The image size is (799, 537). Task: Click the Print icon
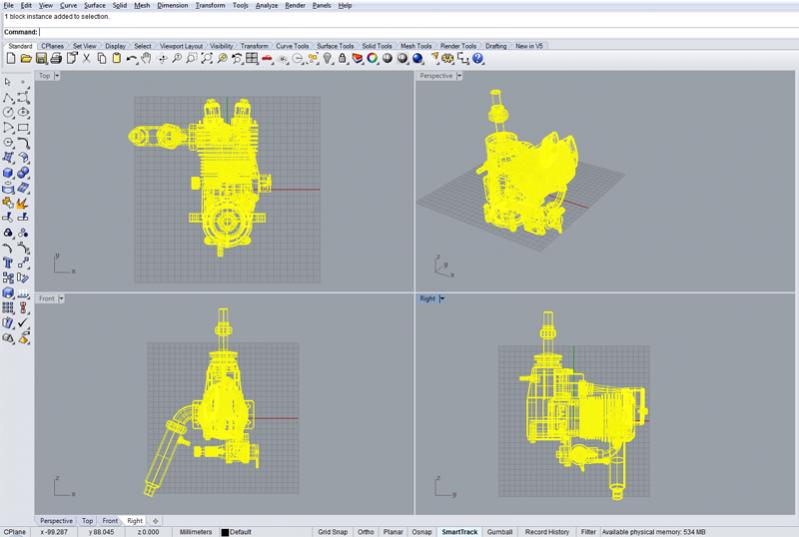(56, 59)
